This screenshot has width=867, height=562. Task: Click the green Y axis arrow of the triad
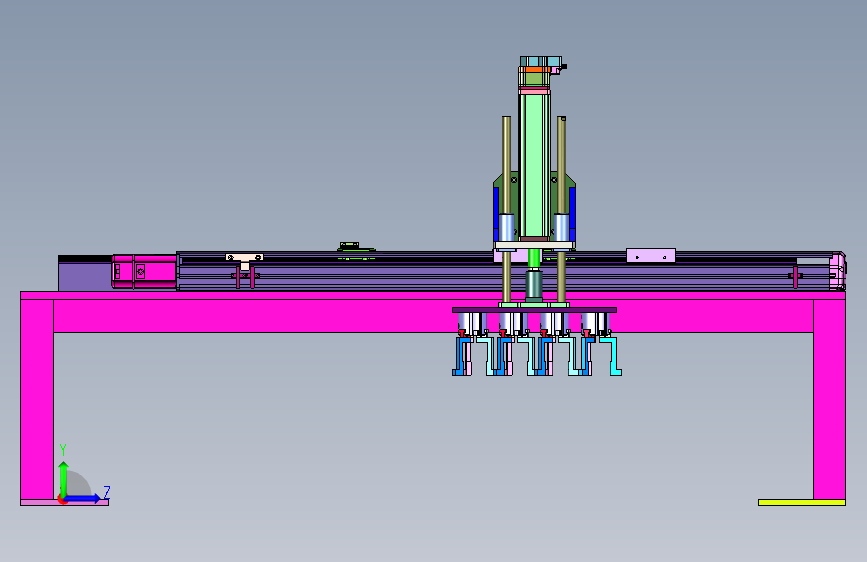(64, 480)
